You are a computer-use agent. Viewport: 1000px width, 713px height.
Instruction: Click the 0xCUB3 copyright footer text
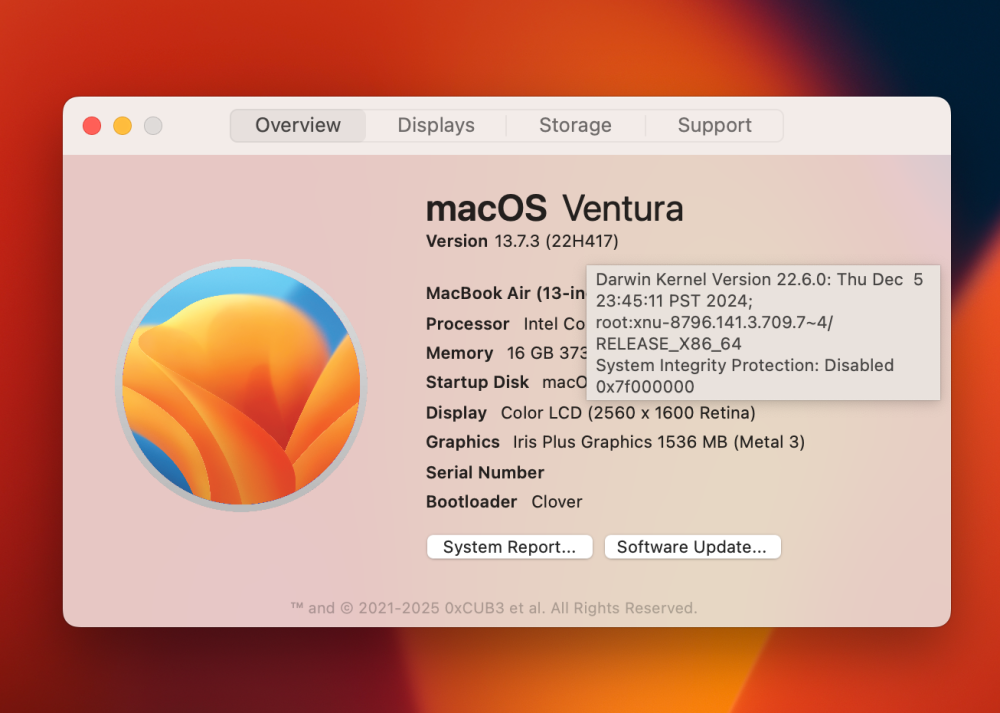(494, 608)
